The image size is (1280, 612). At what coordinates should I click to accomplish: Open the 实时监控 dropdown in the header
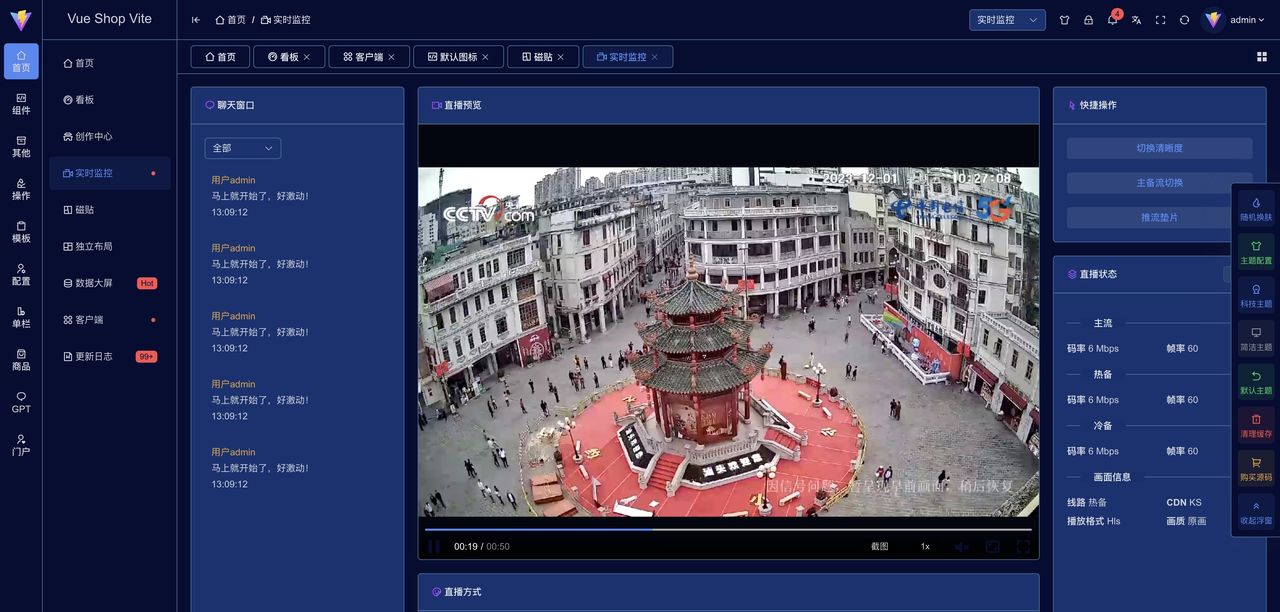click(x=1007, y=19)
